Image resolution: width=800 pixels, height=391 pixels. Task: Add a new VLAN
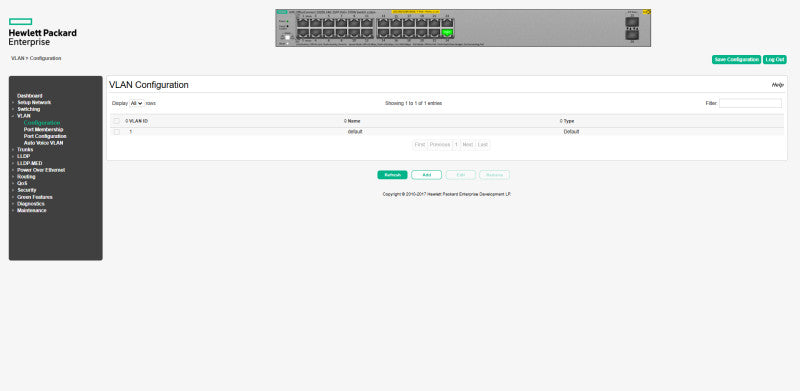click(427, 175)
